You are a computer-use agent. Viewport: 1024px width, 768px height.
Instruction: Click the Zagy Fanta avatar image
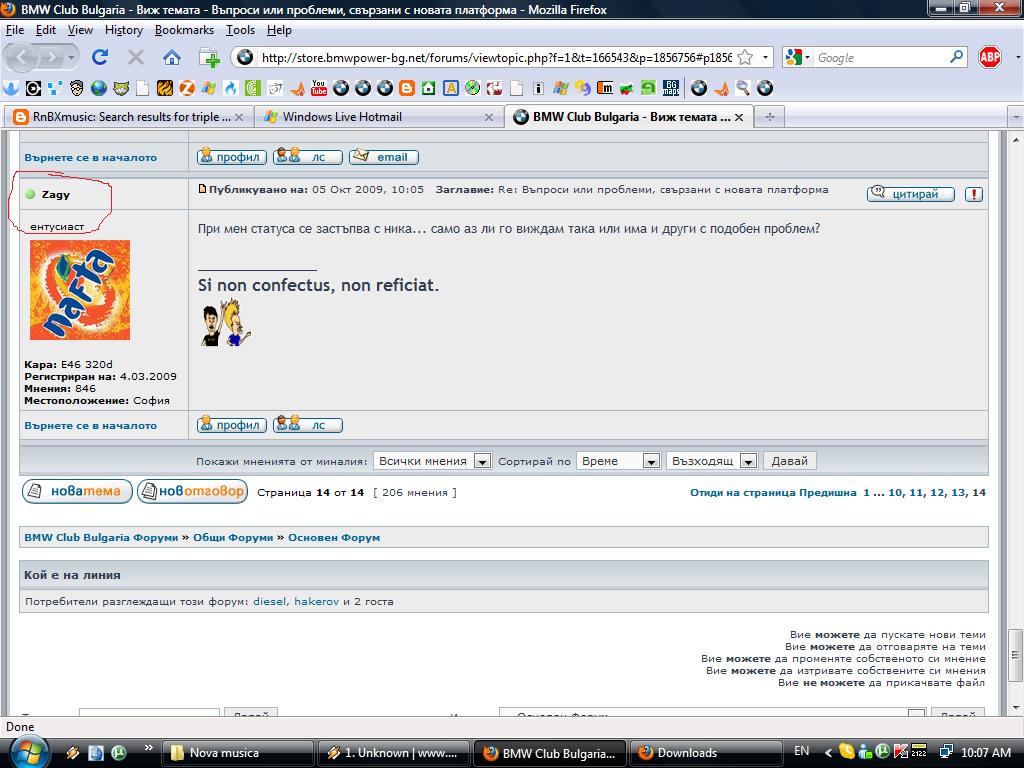[80, 290]
